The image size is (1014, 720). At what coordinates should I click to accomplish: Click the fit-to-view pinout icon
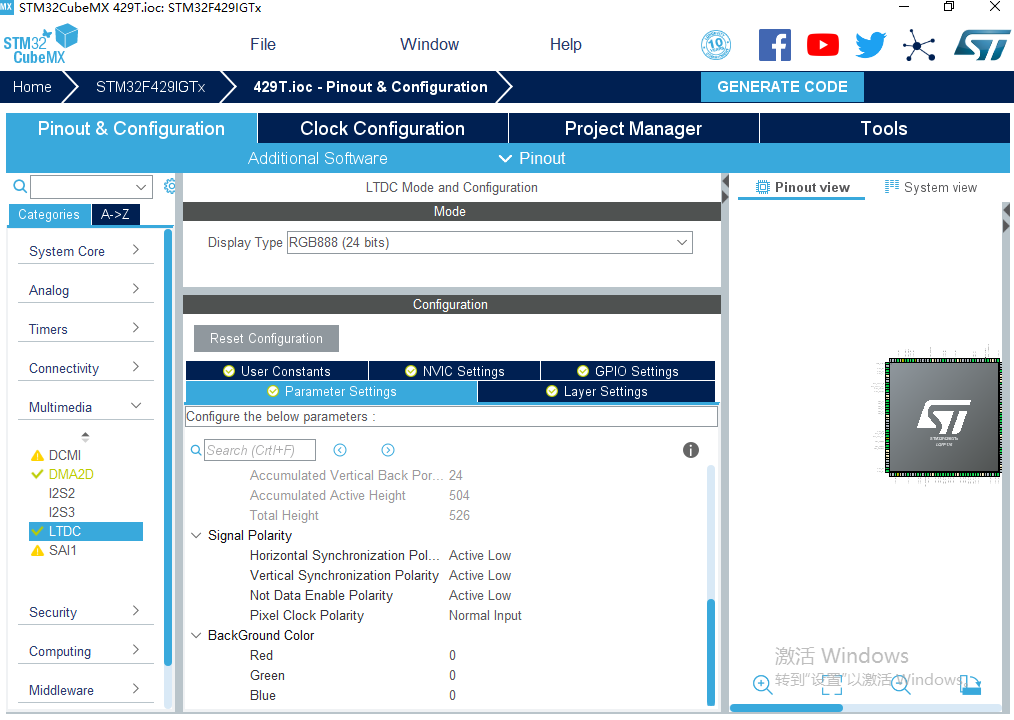[832, 684]
